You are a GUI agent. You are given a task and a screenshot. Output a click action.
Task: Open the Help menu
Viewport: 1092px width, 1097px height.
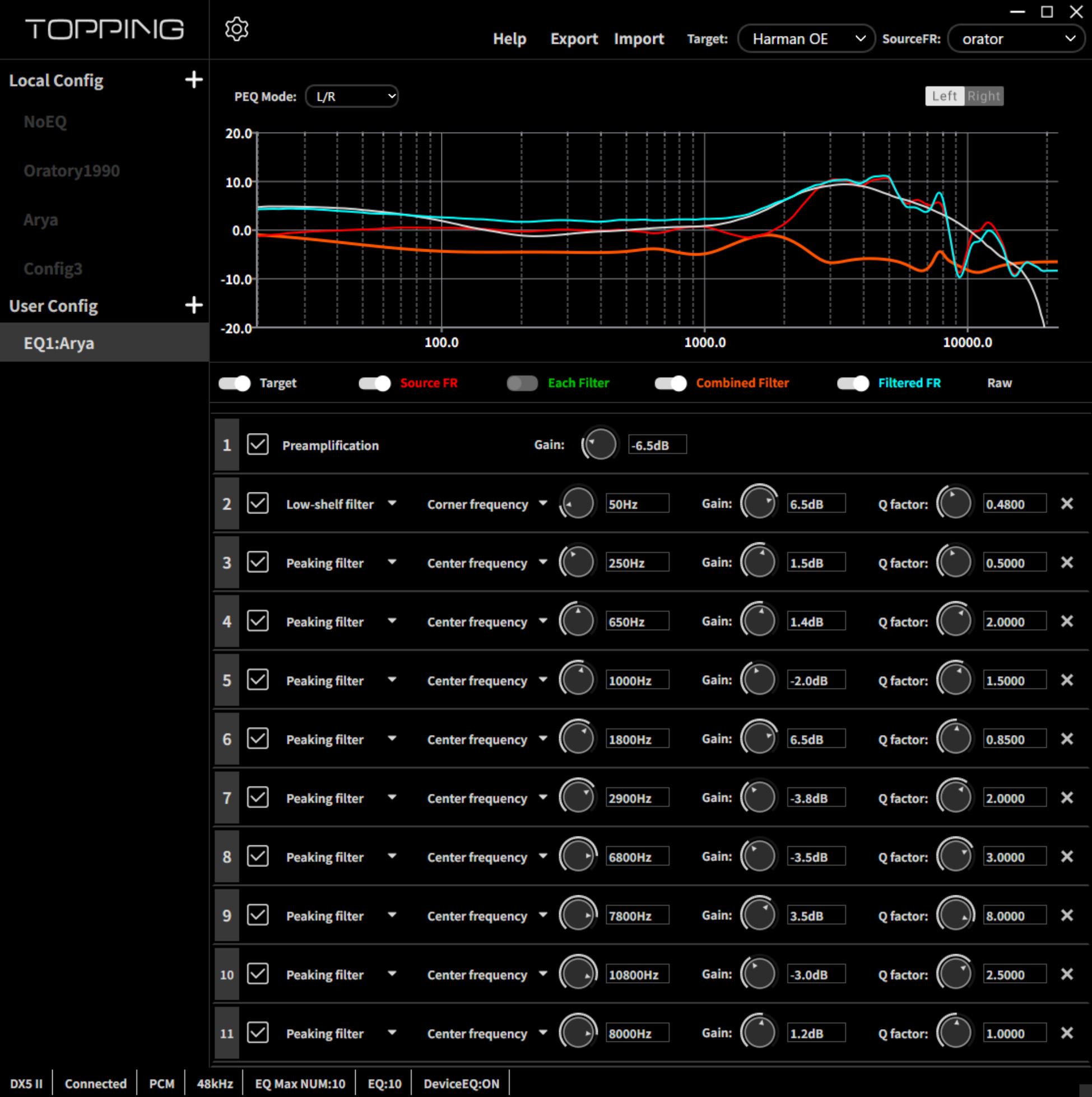[509, 39]
